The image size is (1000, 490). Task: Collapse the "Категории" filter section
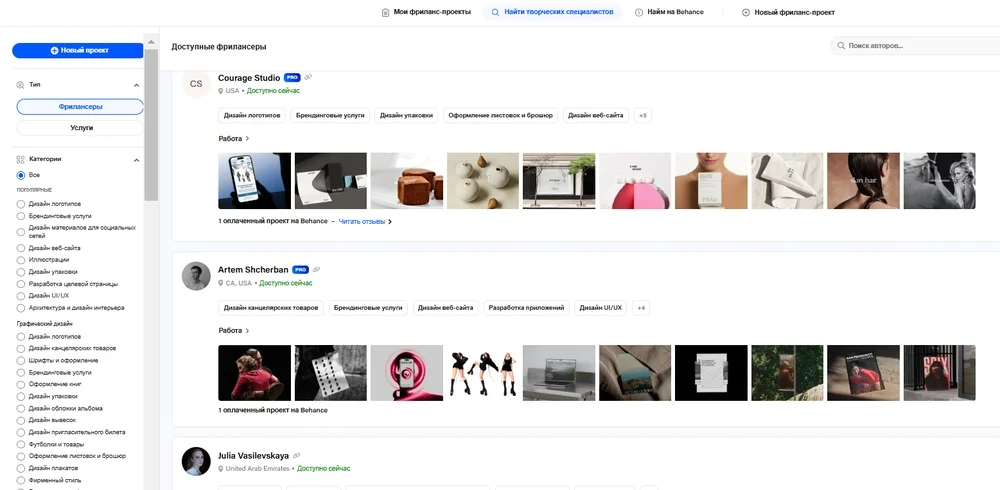point(136,160)
